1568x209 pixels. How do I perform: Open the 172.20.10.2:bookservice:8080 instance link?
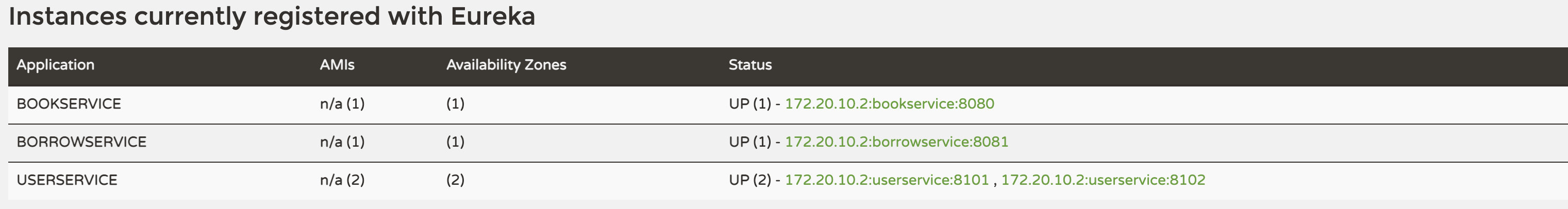pos(889,104)
